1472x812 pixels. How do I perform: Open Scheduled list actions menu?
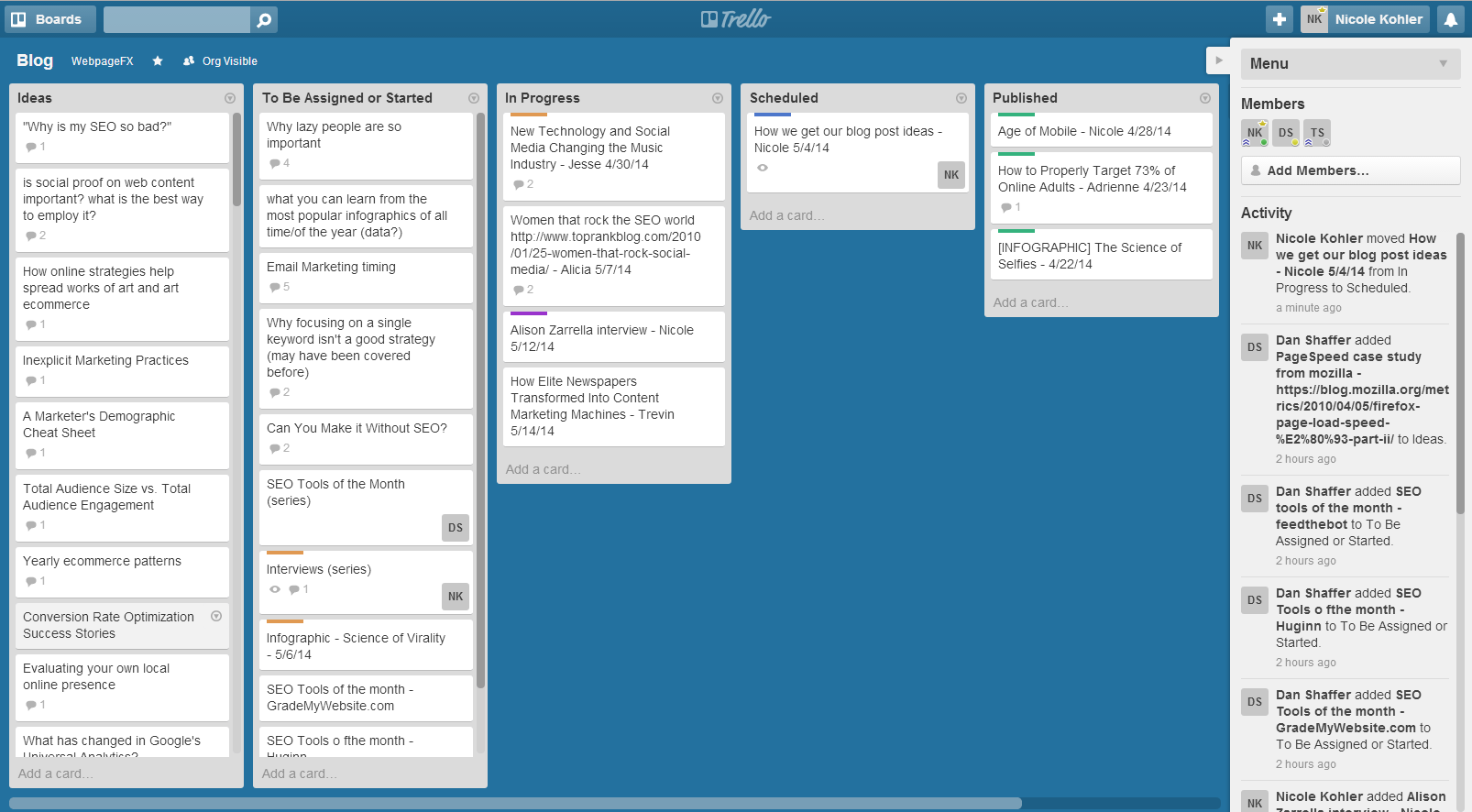coord(961,98)
